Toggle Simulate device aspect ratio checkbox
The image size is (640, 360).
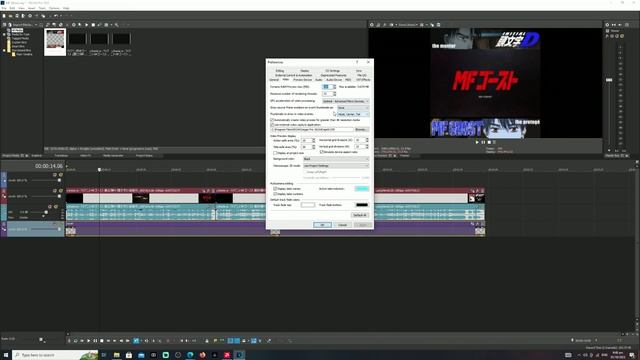322,152
